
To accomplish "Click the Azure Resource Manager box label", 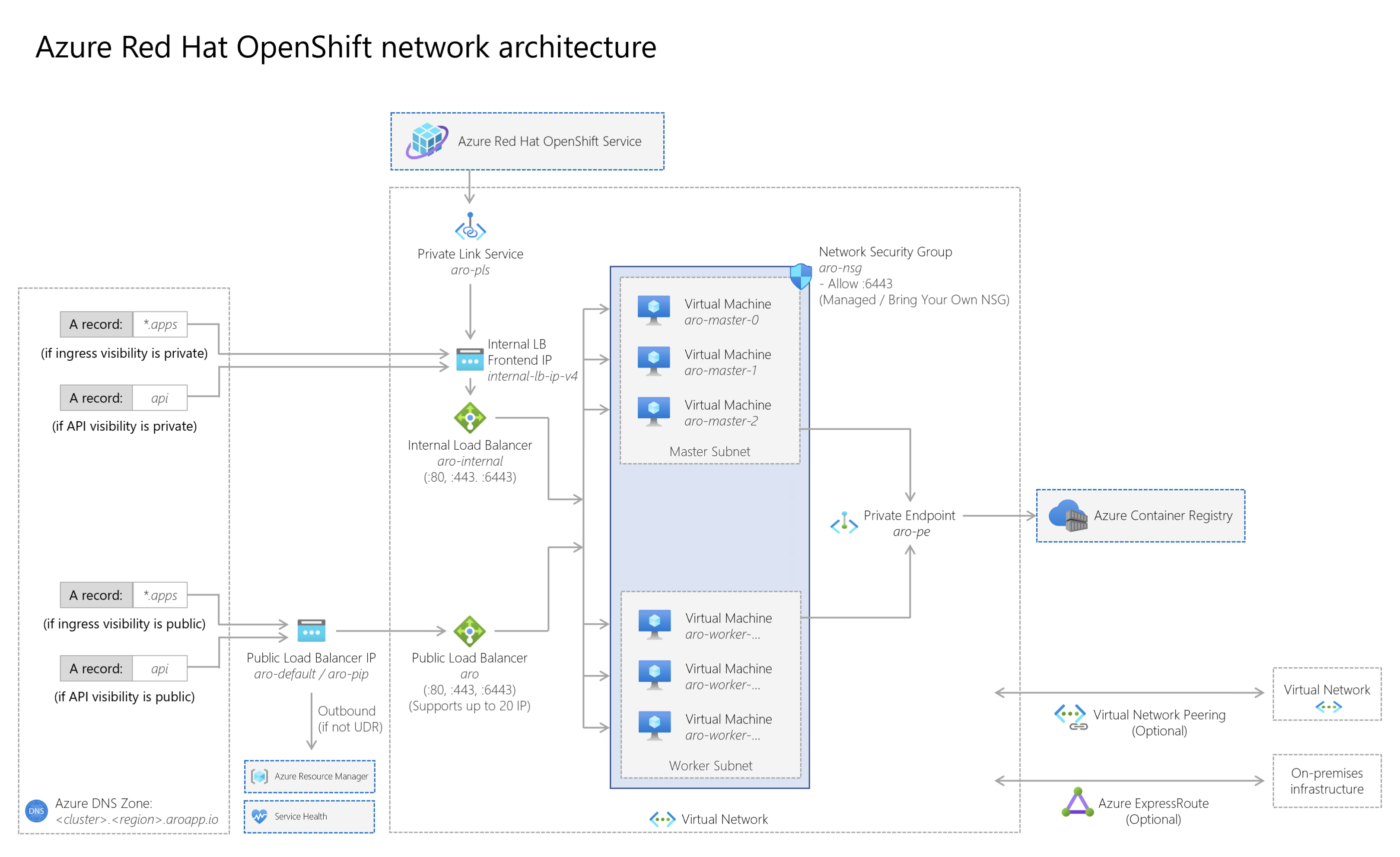I will [x=321, y=776].
